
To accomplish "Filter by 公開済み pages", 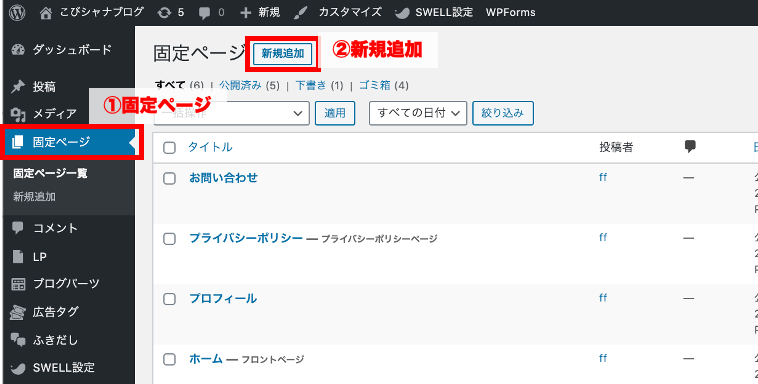I will (x=241, y=86).
